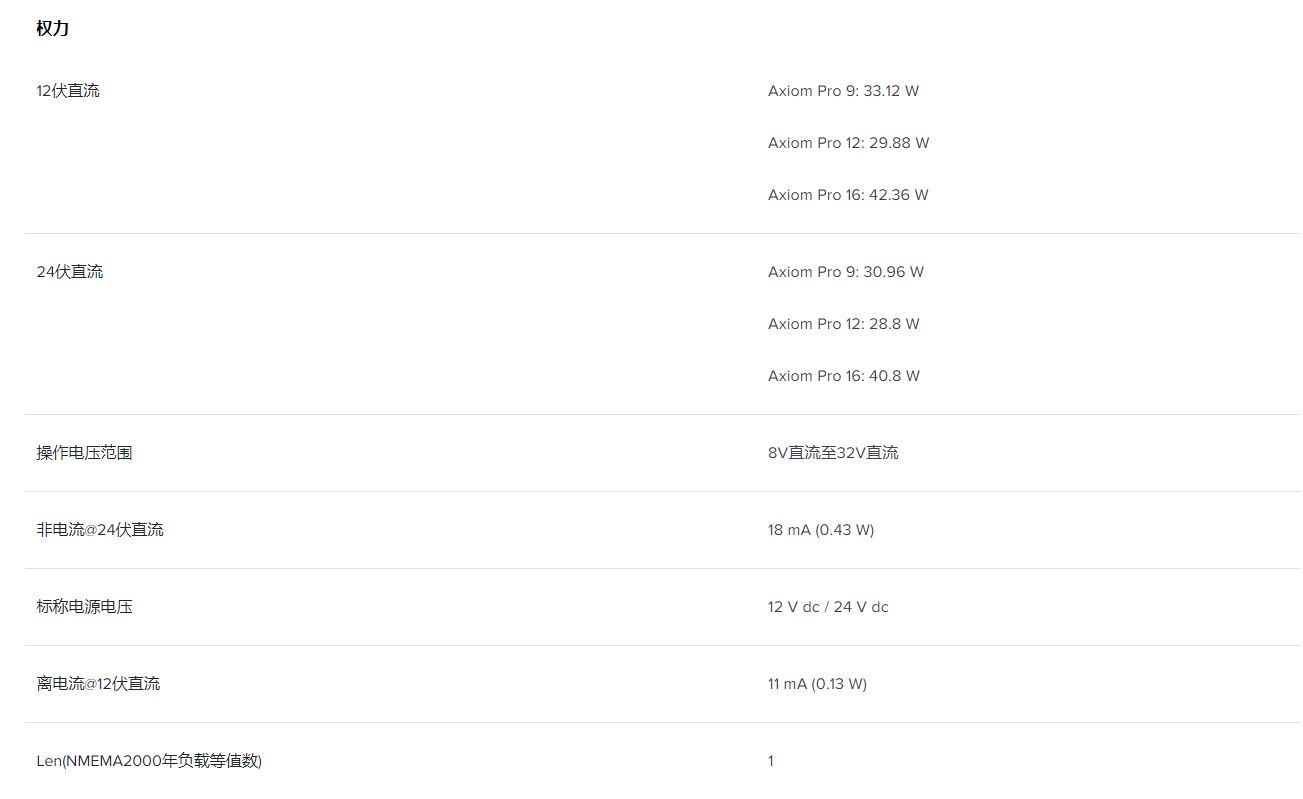The width and height of the screenshot is (1303, 799).
Task: Click the 权力 section heading
Action: coord(53,28)
